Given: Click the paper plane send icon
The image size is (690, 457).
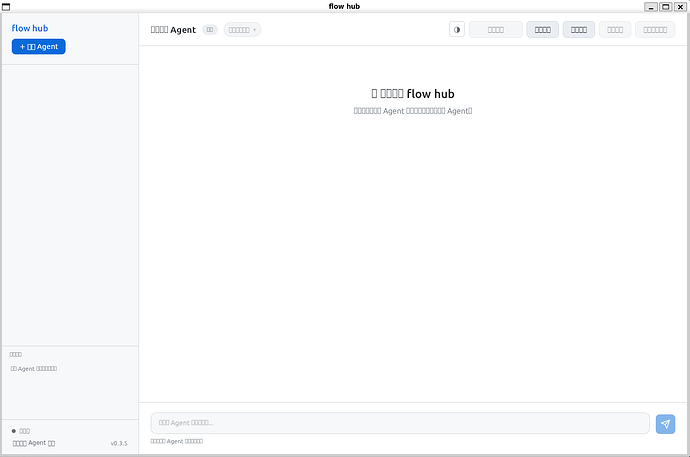Looking at the screenshot, I should point(665,424).
